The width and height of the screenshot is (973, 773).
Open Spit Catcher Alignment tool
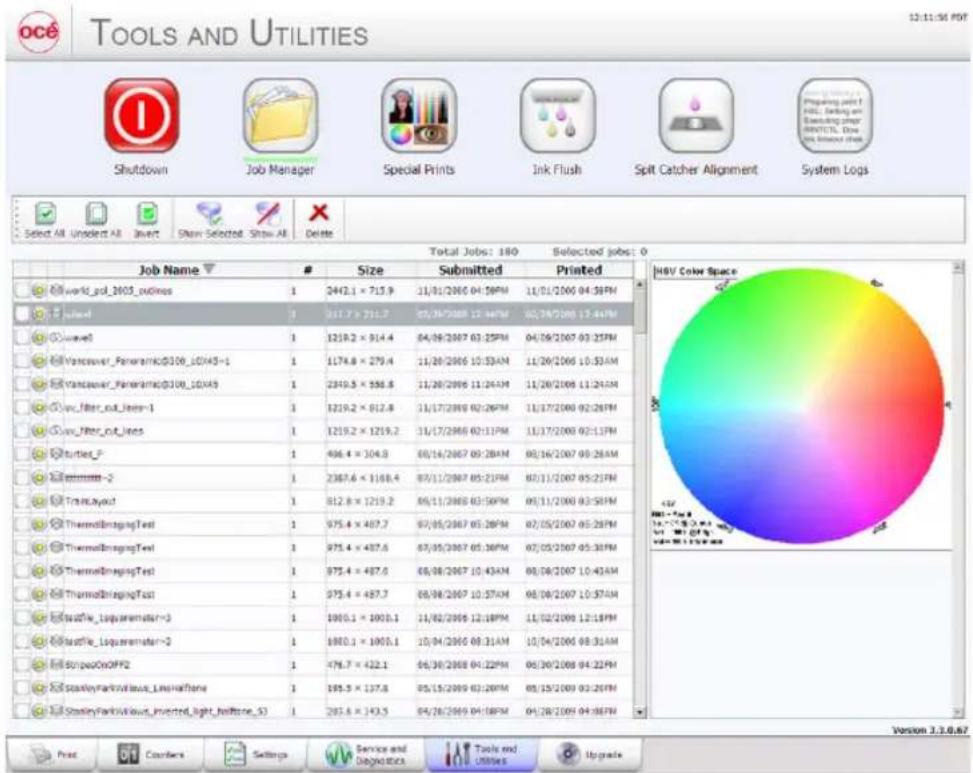pyautogui.click(x=696, y=115)
